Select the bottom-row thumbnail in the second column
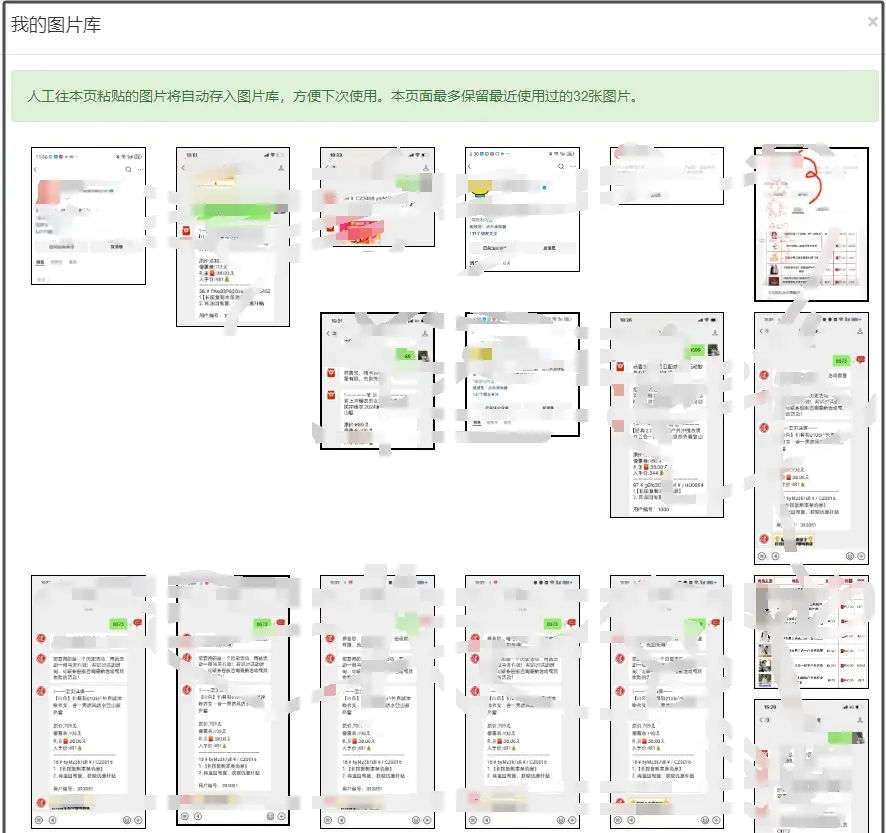The width and height of the screenshot is (886, 833). click(233, 702)
